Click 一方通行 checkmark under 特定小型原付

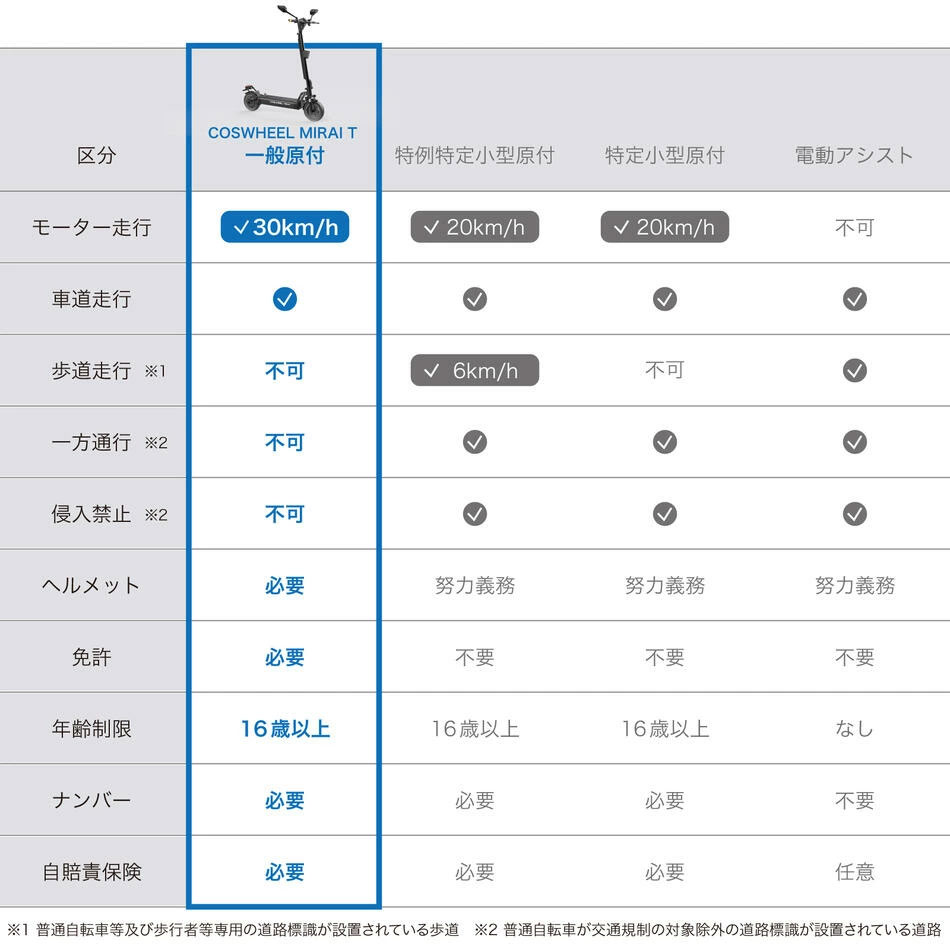click(665, 442)
